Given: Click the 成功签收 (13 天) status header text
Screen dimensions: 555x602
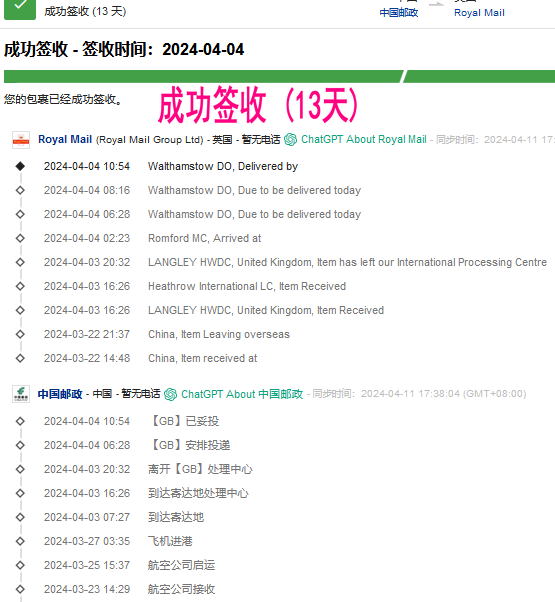Looking at the screenshot, I should point(85,11).
